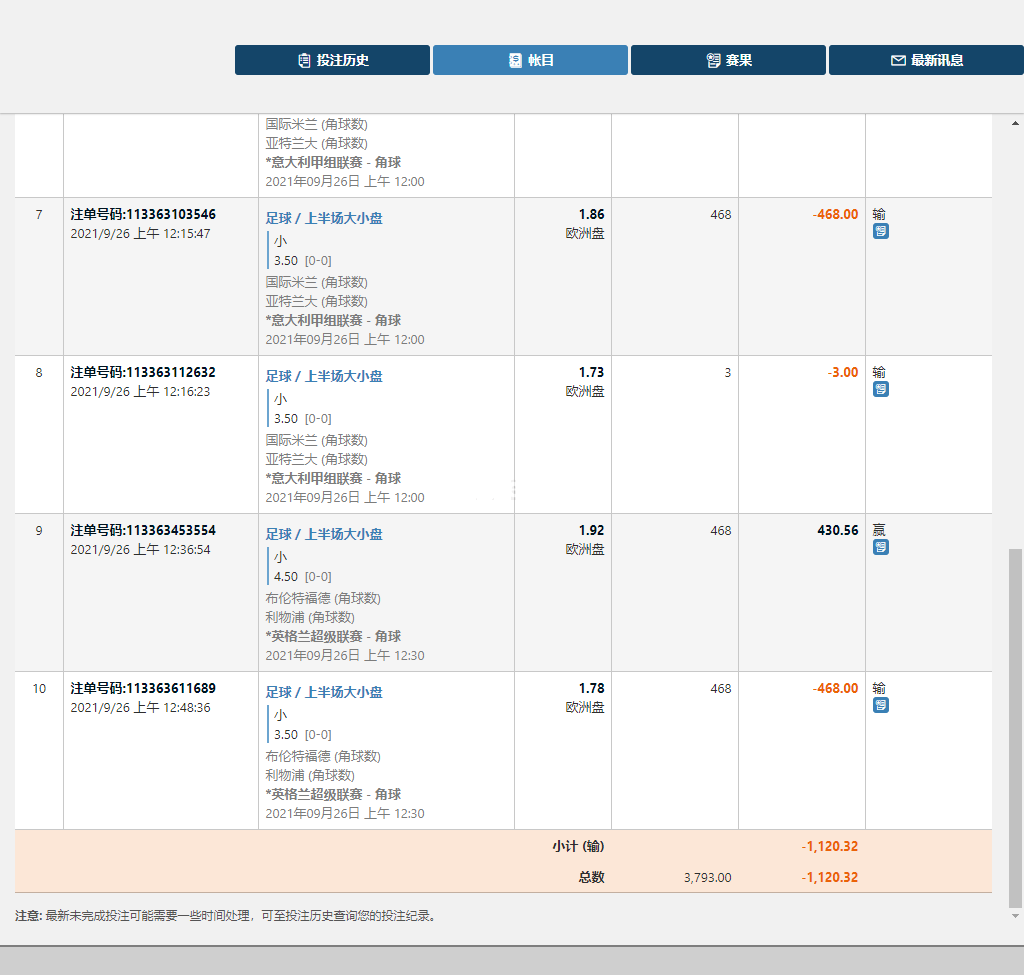The width and height of the screenshot is (1024, 975).
Task: Click 足球 / 上半场大小盘 link in bet 8
Action: (x=324, y=376)
